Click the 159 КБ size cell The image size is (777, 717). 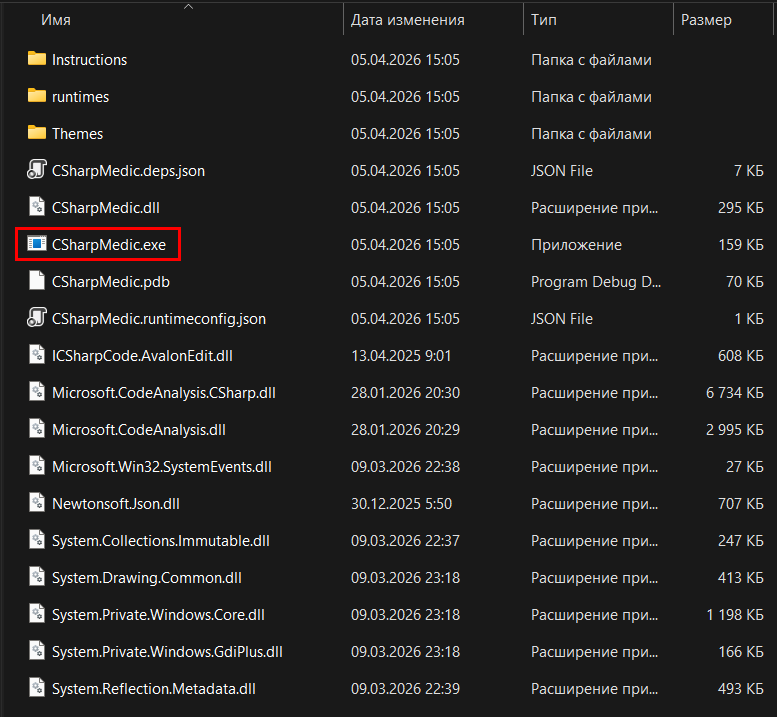741,244
